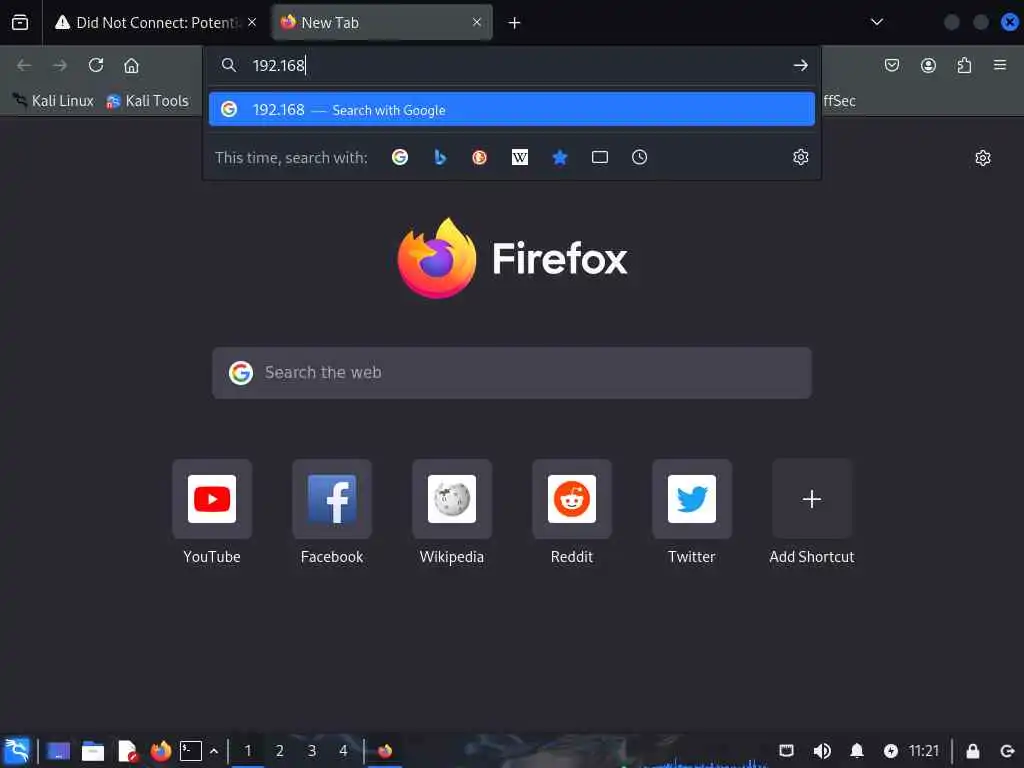The image size is (1024, 768).
Task: Open the network connection tray icon
Action: 787,751
